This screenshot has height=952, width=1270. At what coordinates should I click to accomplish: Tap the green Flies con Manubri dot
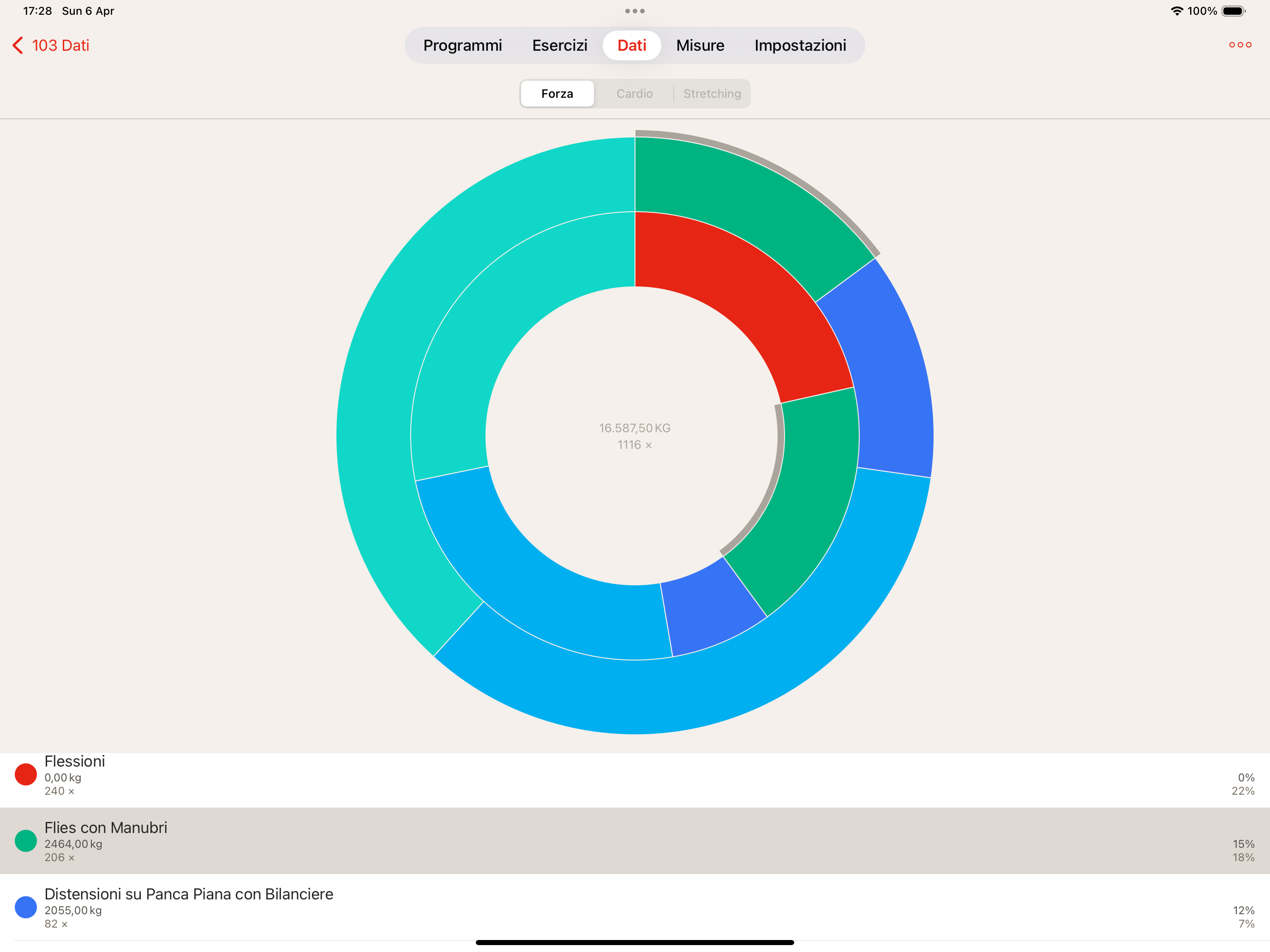pyautogui.click(x=26, y=841)
